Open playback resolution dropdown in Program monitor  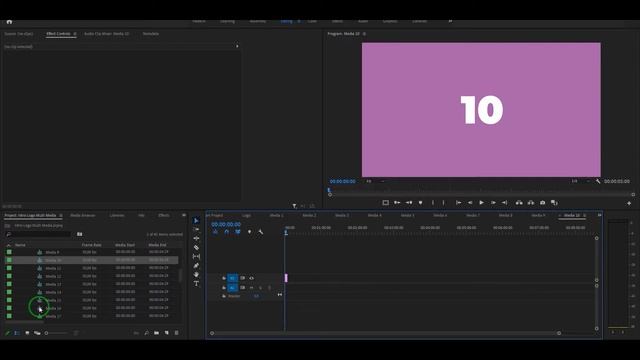[581, 181]
